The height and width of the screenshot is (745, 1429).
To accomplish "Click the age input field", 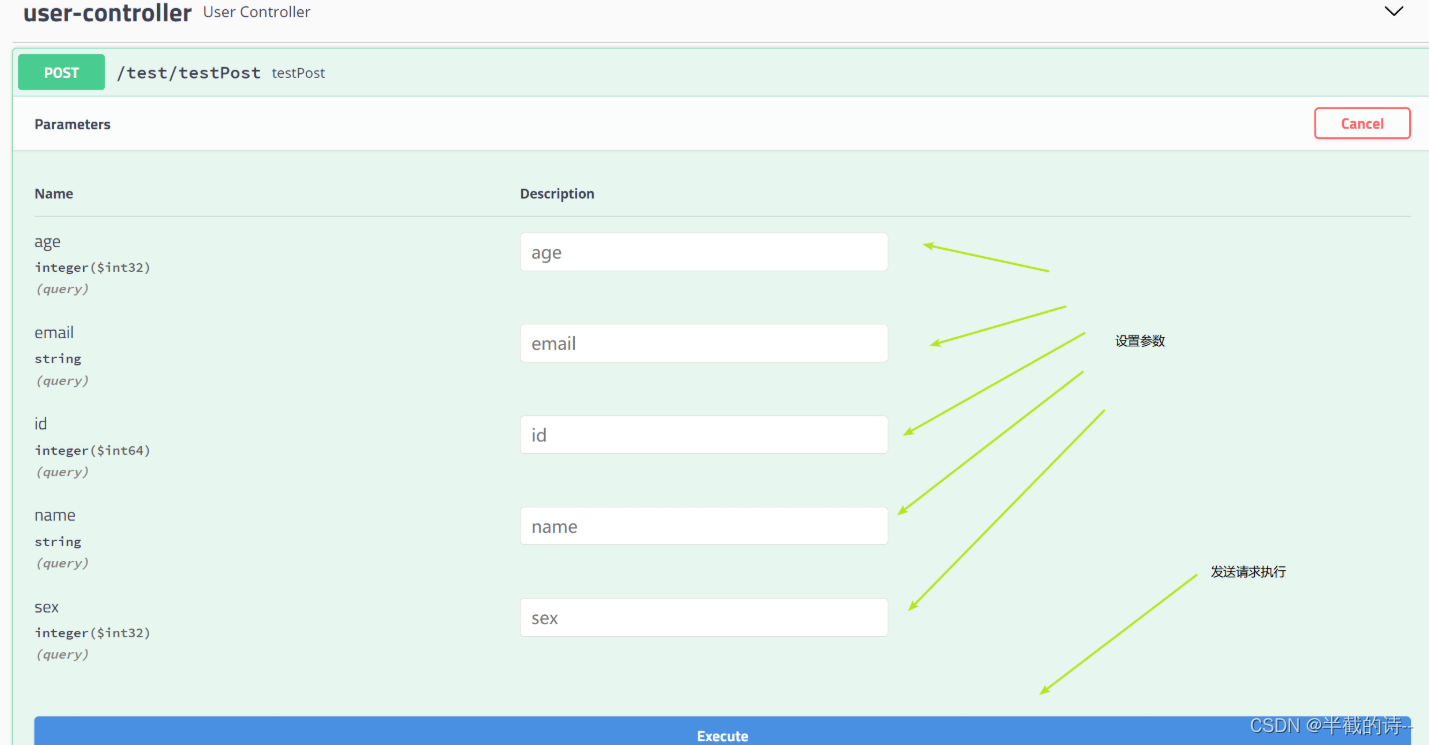I will click(x=703, y=252).
